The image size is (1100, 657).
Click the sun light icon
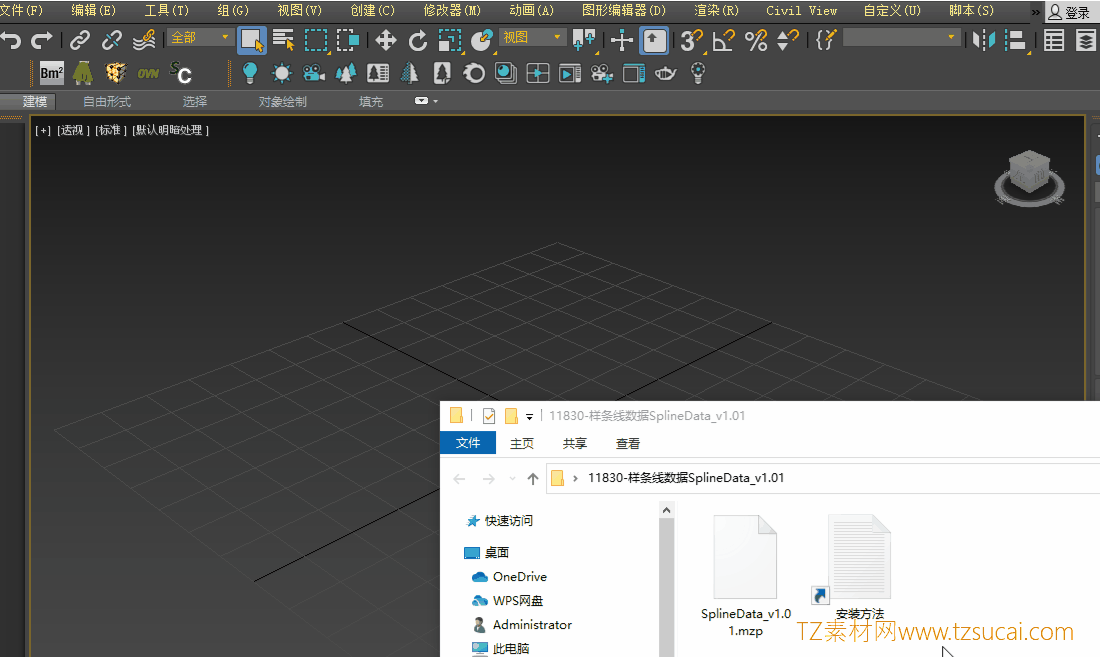point(282,73)
